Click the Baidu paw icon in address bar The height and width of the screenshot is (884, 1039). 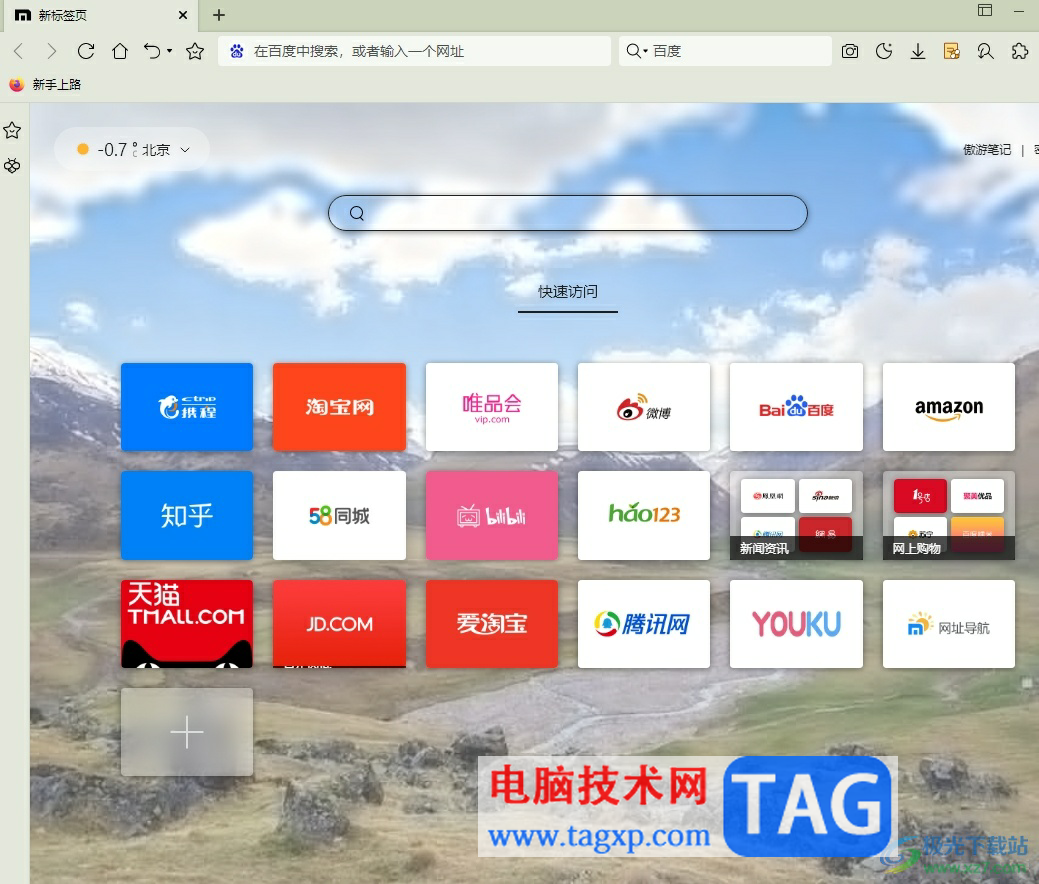(x=237, y=51)
